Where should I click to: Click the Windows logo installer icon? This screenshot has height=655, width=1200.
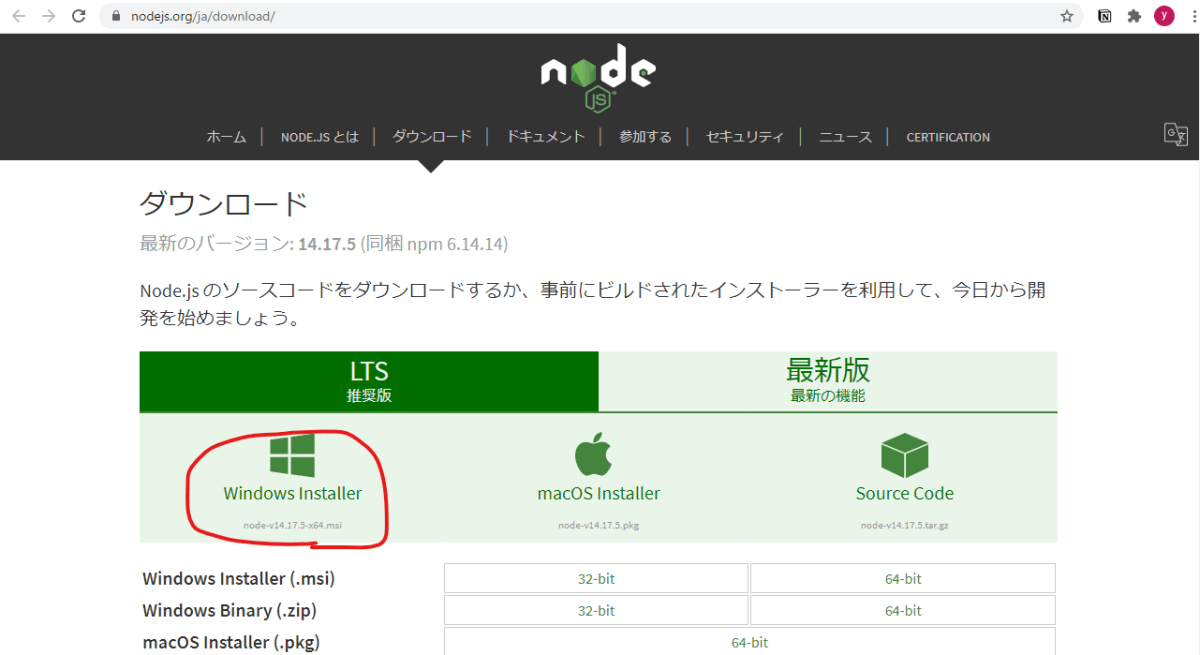coord(293,454)
